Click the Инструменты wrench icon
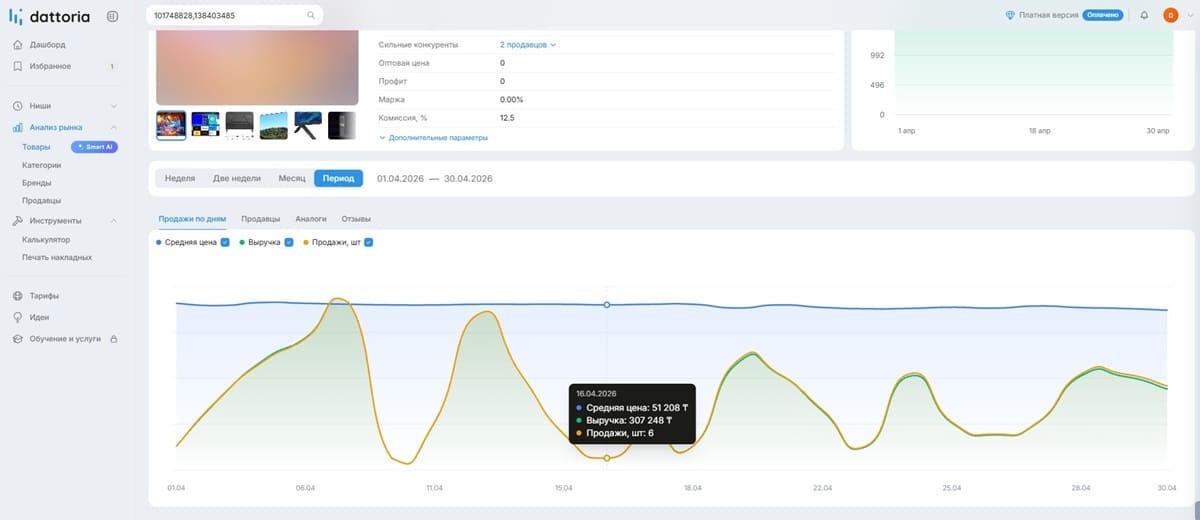Viewport: 1200px width, 520px height. (18, 221)
